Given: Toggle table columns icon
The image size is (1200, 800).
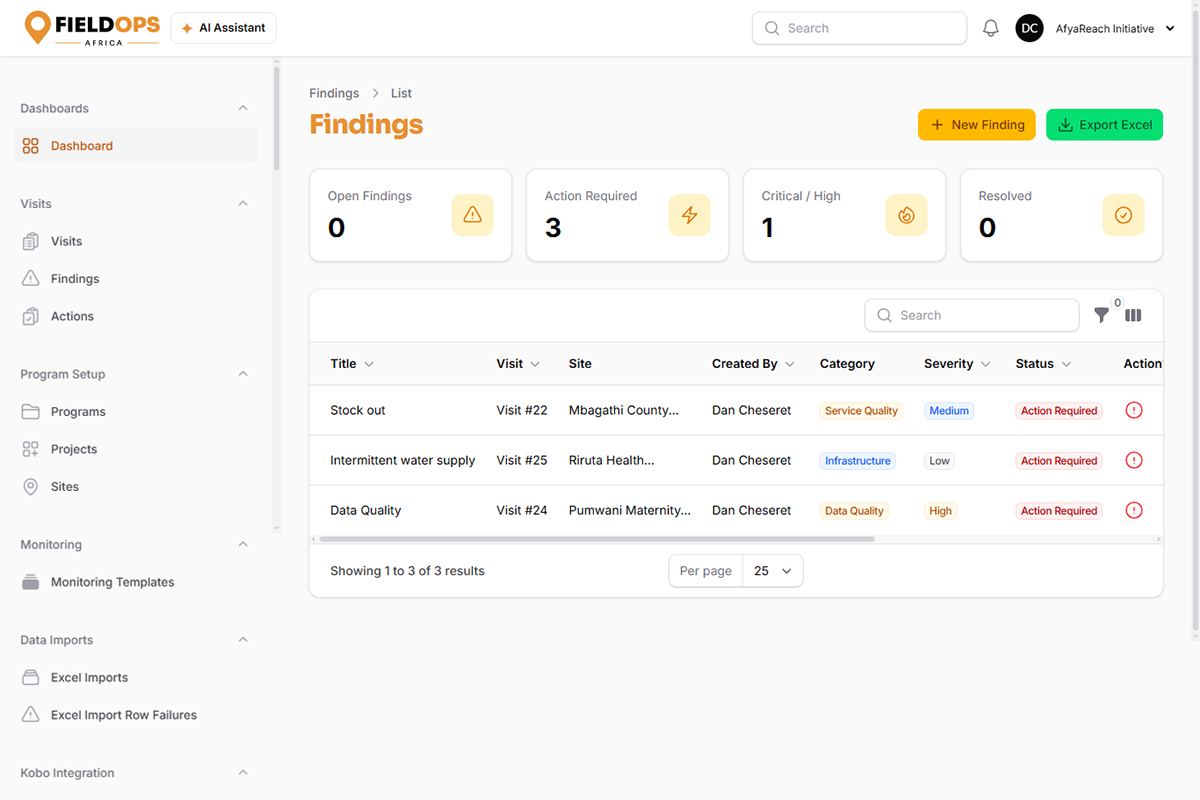Looking at the screenshot, I should (1133, 315).
